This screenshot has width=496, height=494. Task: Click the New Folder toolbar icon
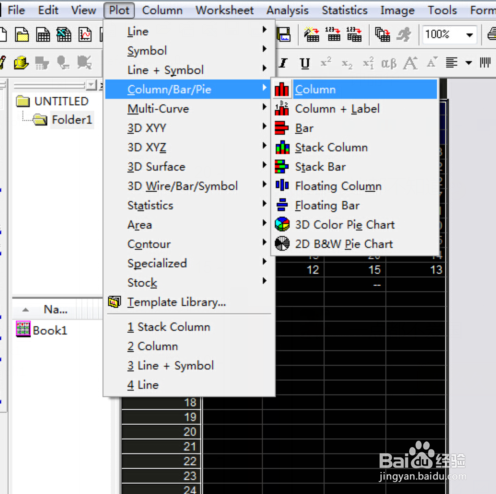[x=22, y=35]
